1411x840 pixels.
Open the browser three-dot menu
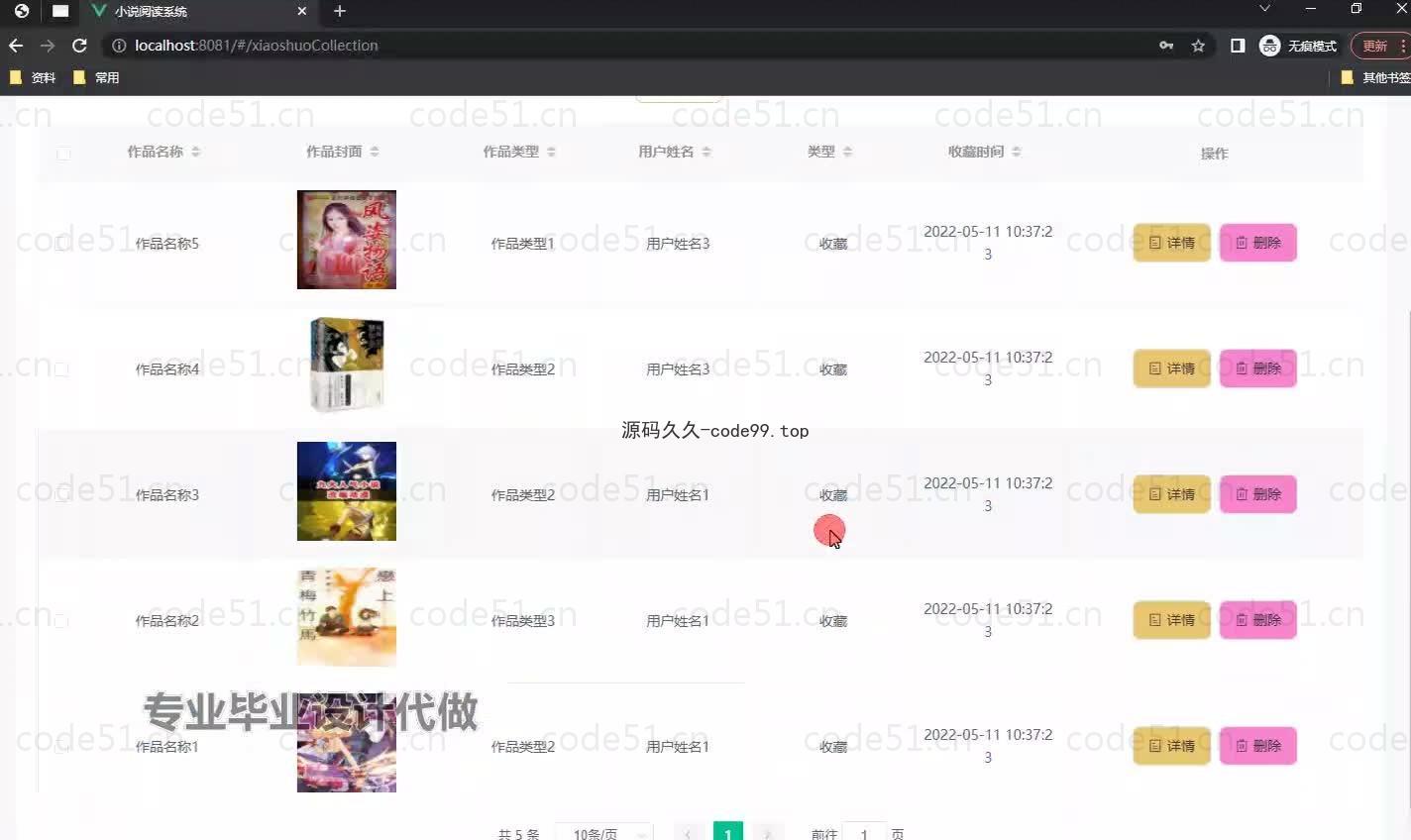click(x=1404, y=46)
